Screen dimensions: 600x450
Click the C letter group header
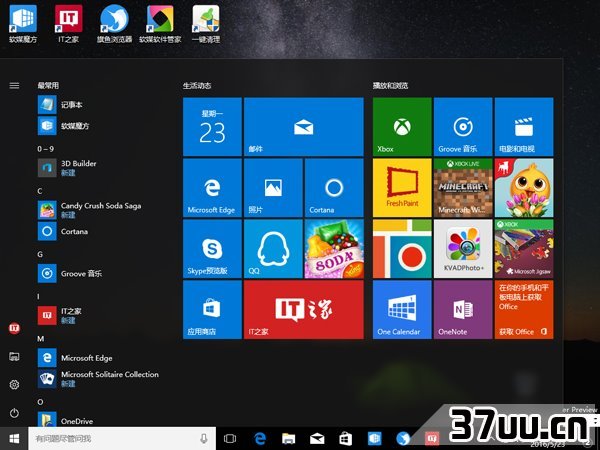[x=40, y=191]
